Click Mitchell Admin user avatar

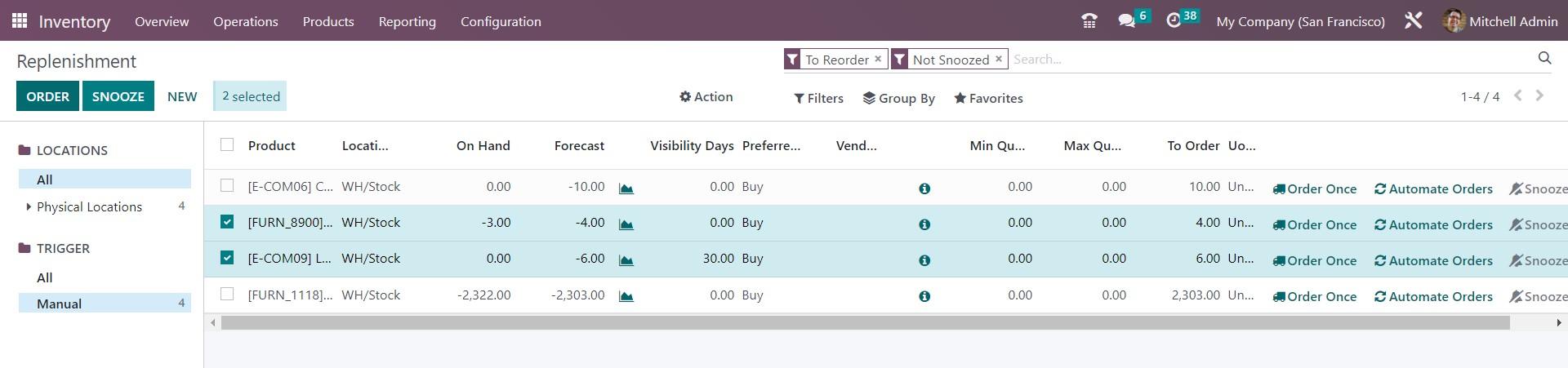tap(1454, 21)
